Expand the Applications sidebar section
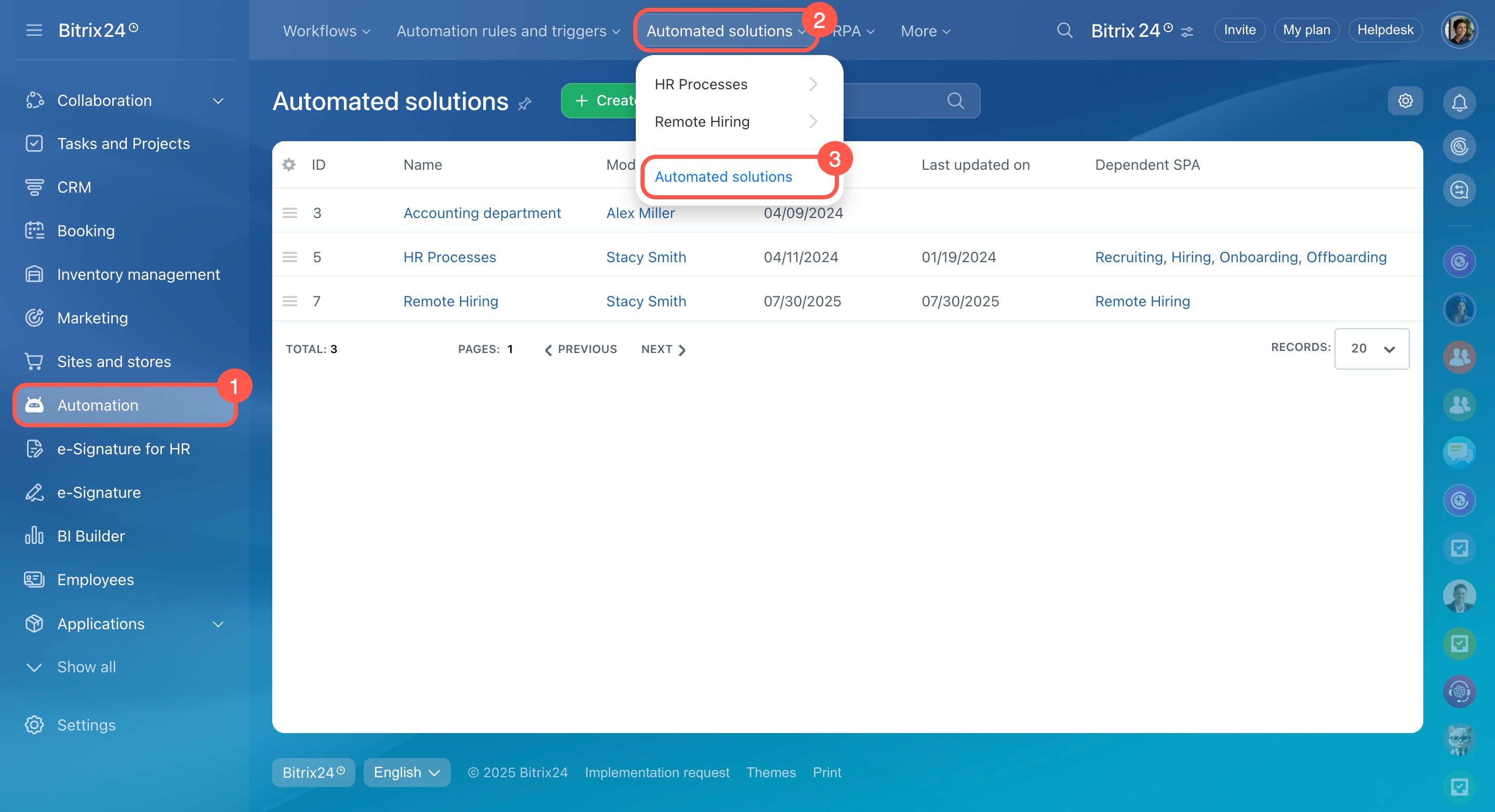Image resolution: width=1495 pixels, height=812 pixels. [218, 624]
